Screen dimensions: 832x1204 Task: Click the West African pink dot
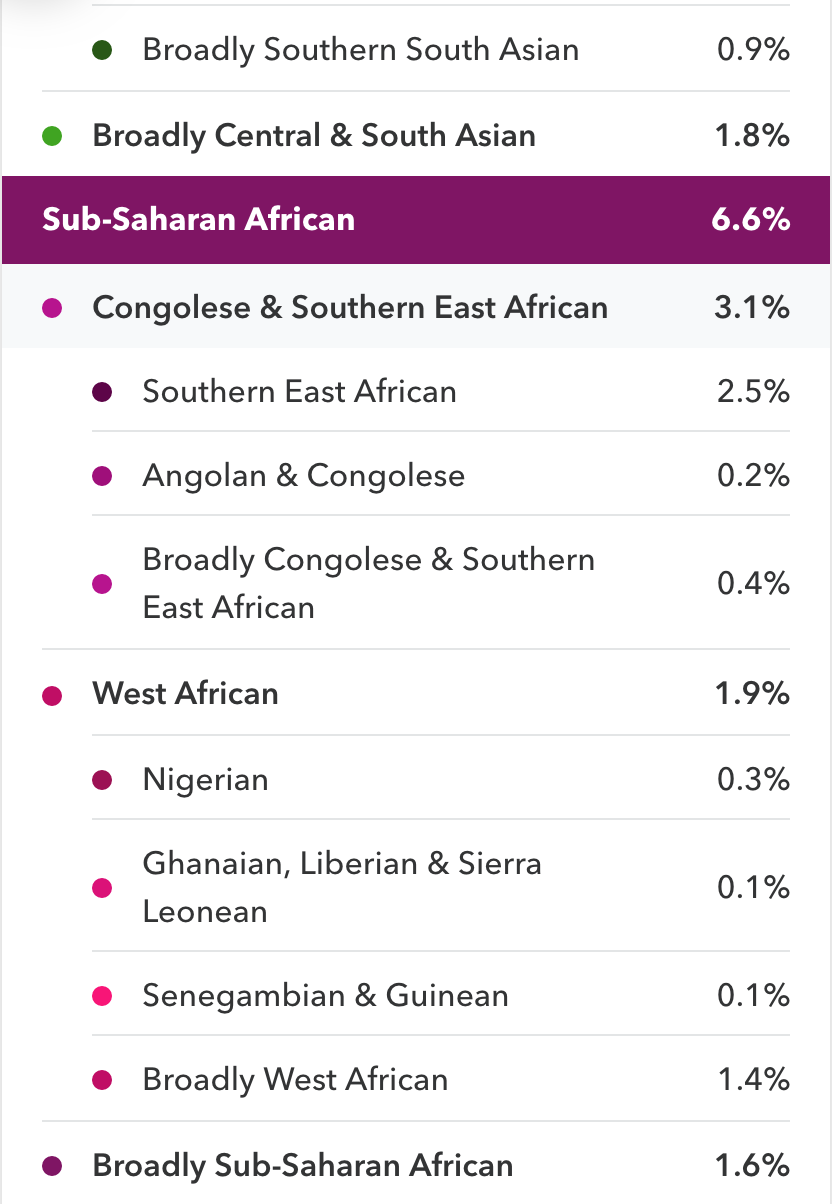pos(53,695)
